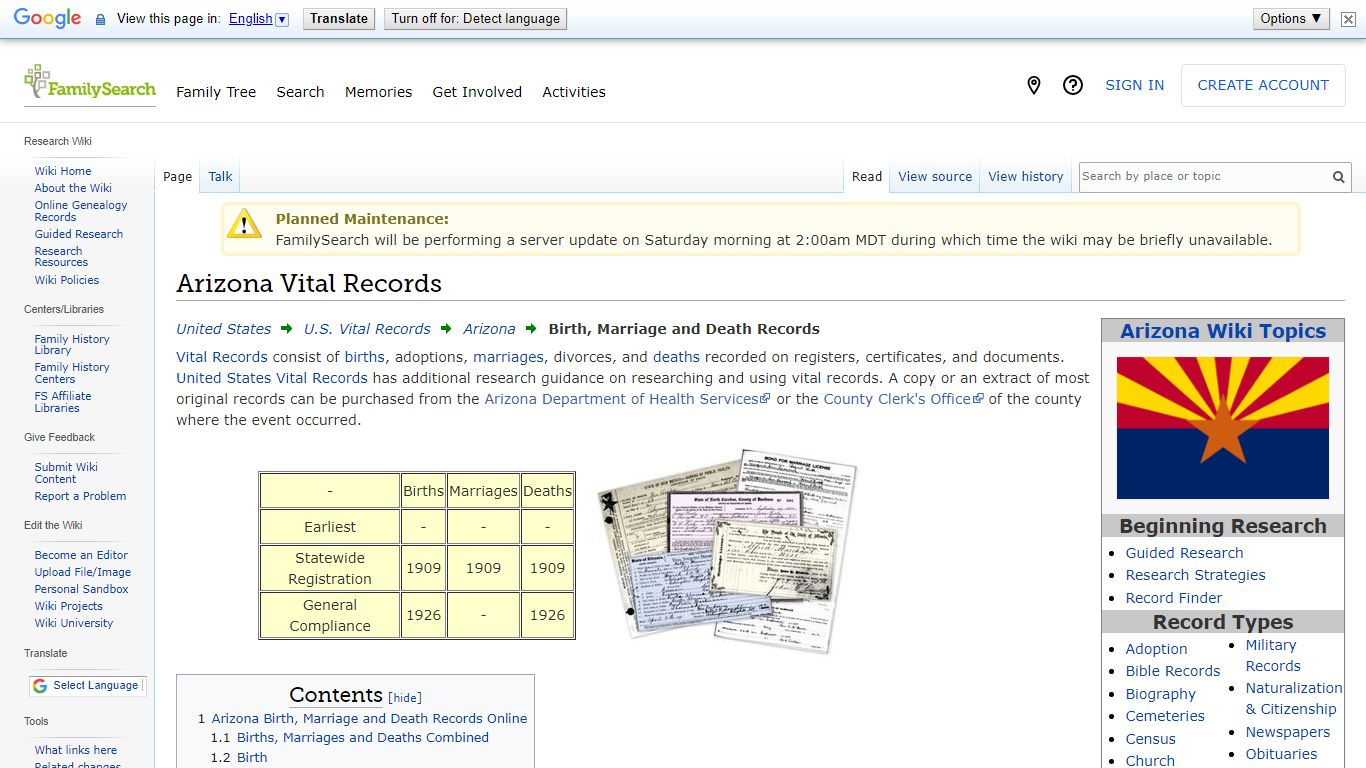Turn off translation for Detect language
The width and height of the screenshot is (1366, 768).
pyautogui.click(x=475, y=18)
